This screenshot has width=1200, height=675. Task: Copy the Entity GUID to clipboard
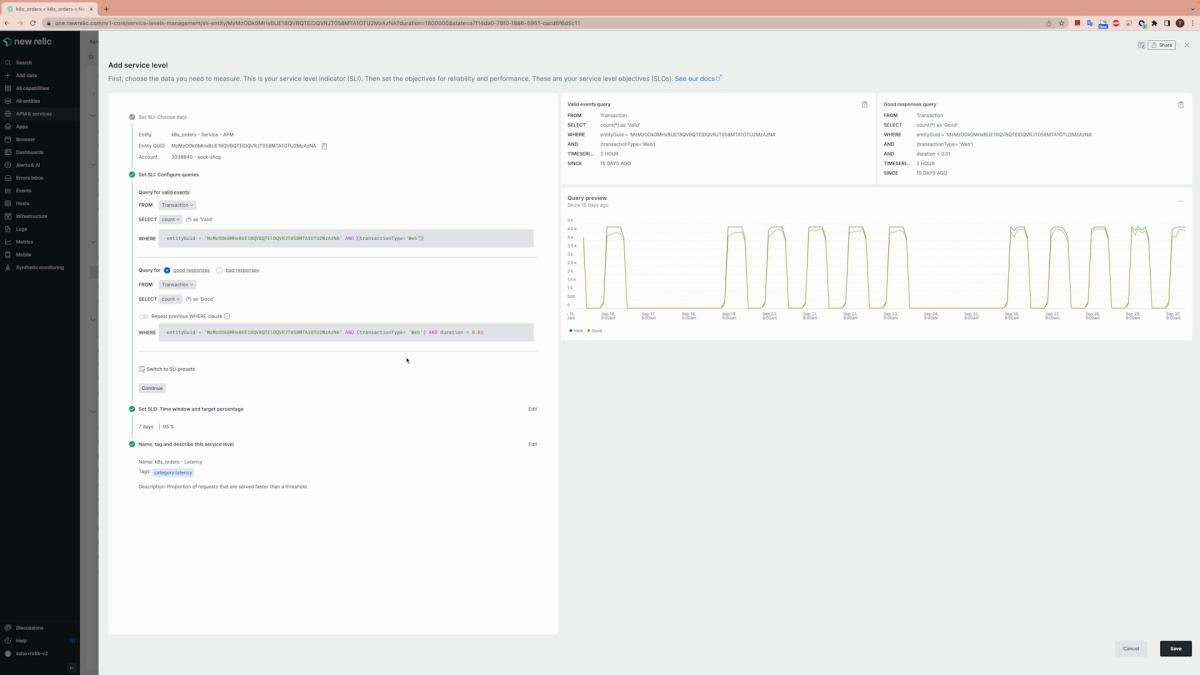[x=324, y=146]
